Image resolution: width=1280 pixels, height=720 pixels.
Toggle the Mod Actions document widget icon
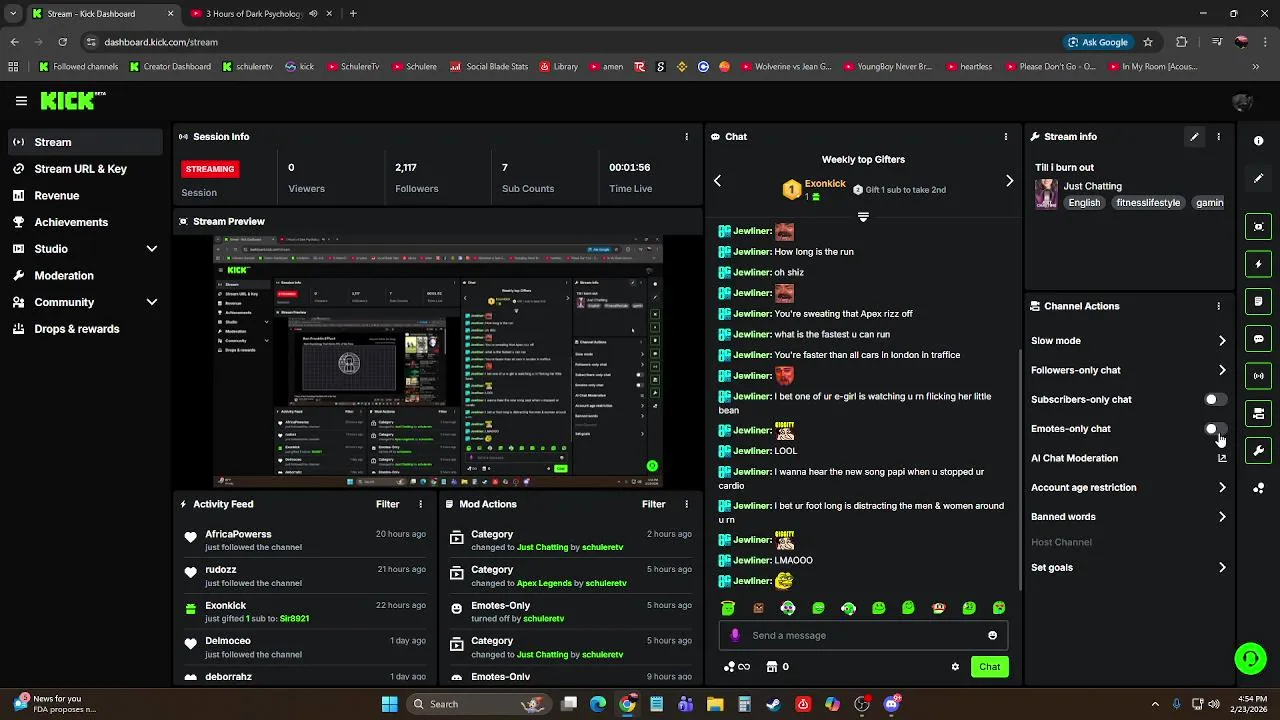(1259, 301)
